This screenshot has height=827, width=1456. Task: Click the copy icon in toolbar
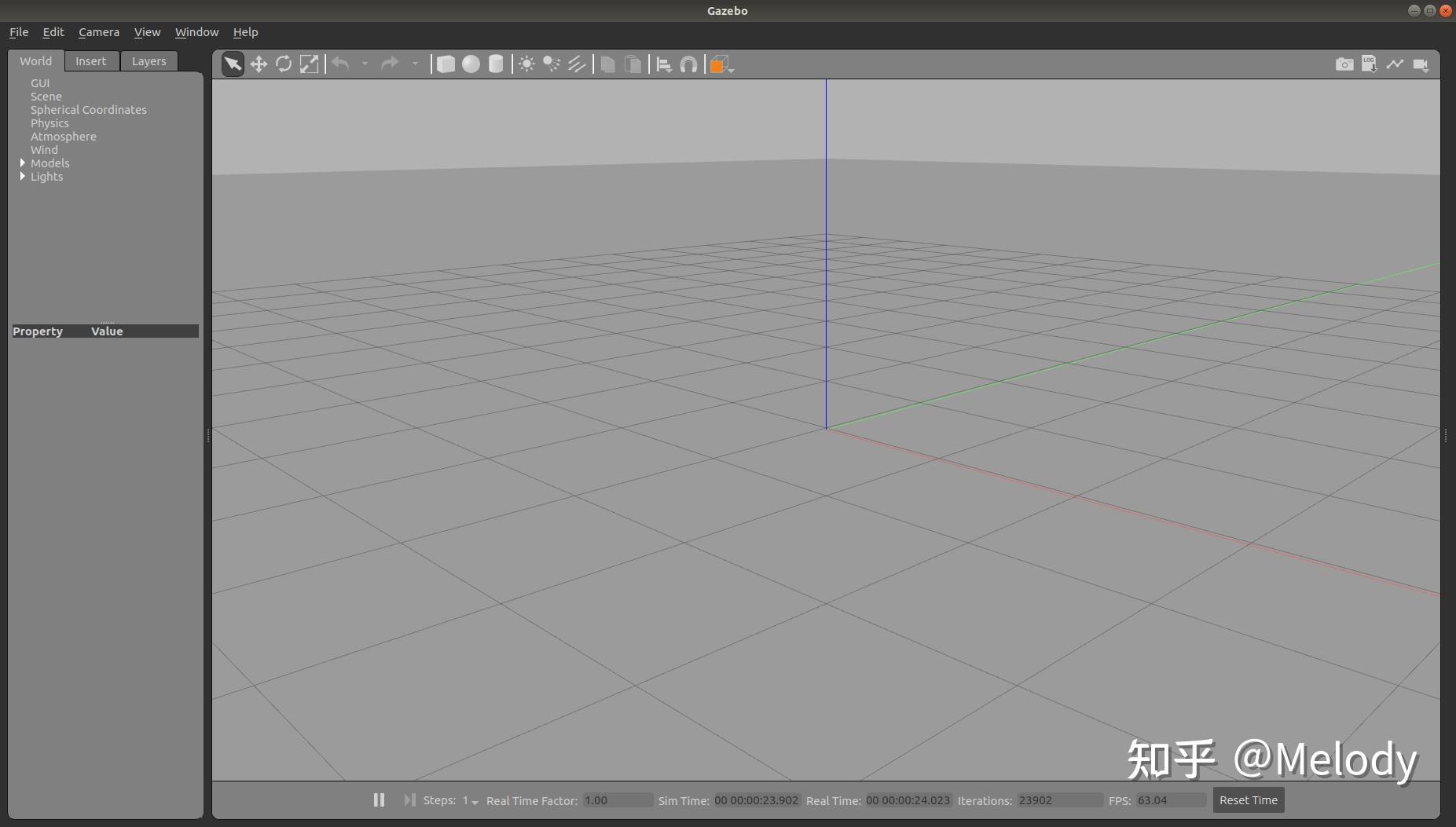click(x=607, y=64)
